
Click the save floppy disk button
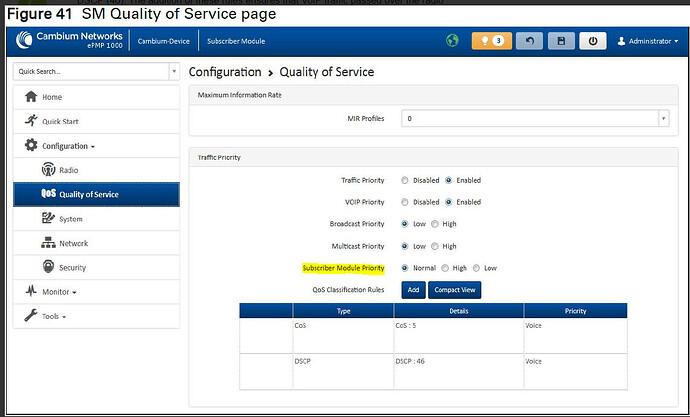561,41
